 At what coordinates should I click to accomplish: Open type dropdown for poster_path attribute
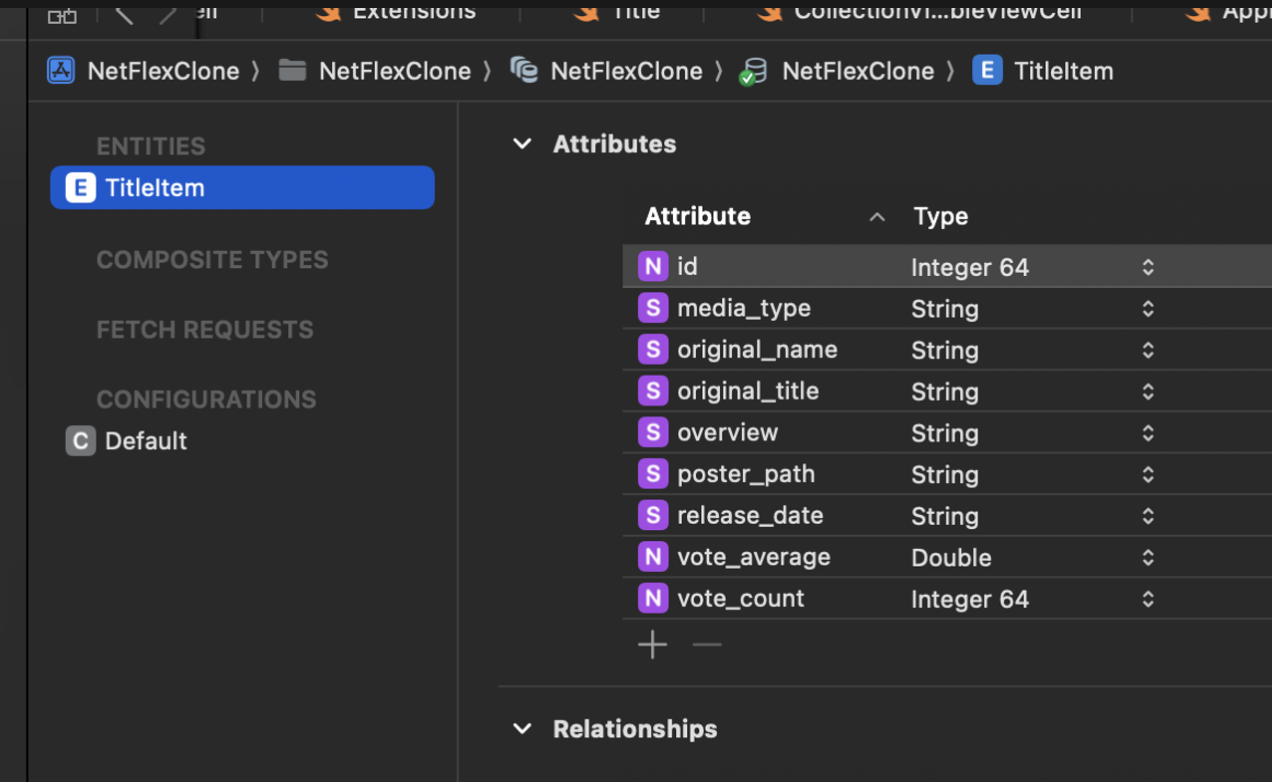1148,475
